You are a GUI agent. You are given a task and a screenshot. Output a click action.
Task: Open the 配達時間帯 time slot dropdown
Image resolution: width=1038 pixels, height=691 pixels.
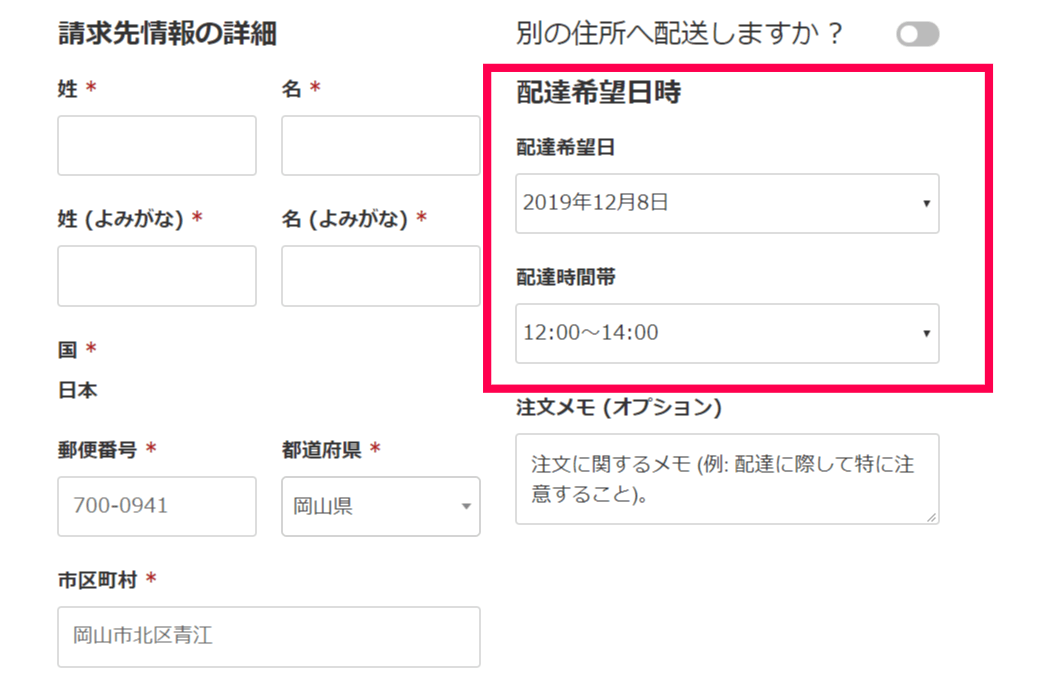[727, 333]
